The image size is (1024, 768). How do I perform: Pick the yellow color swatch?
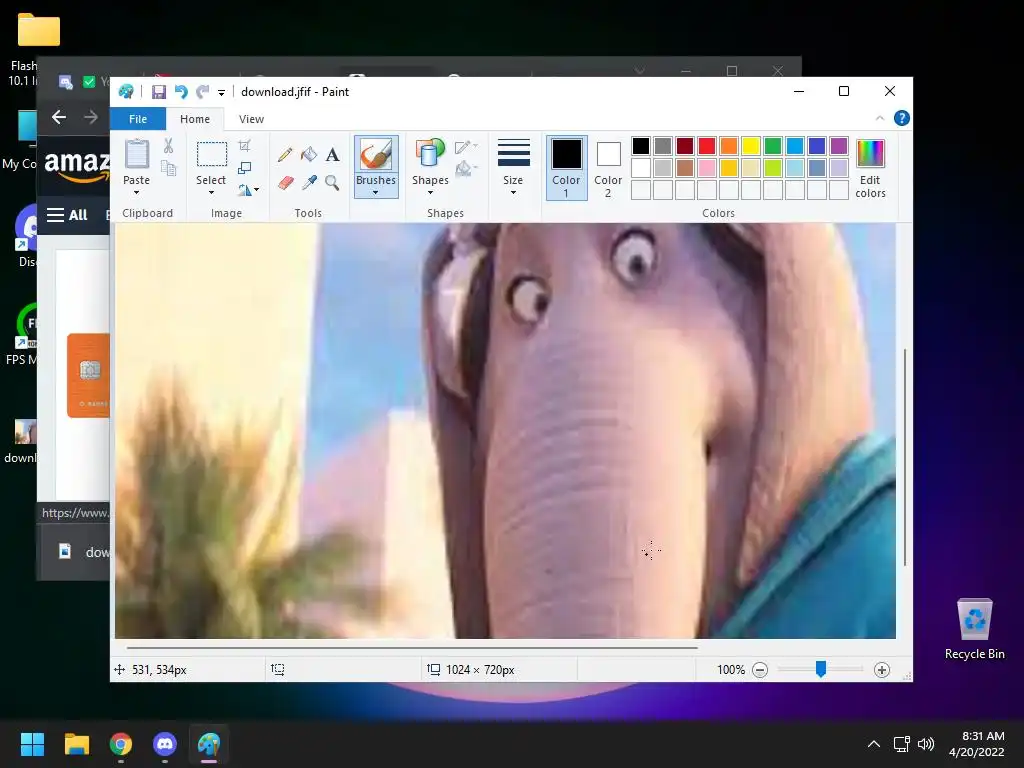[750, 146]
